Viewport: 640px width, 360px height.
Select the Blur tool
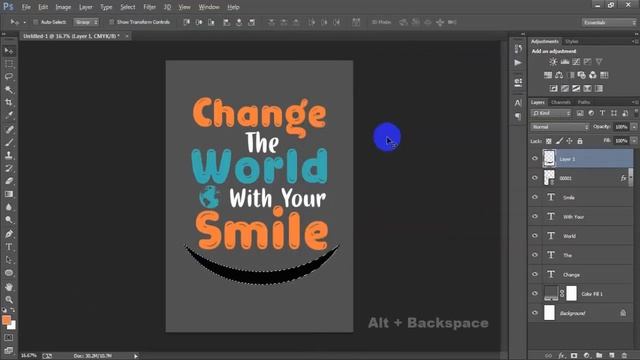pos(9,207)
